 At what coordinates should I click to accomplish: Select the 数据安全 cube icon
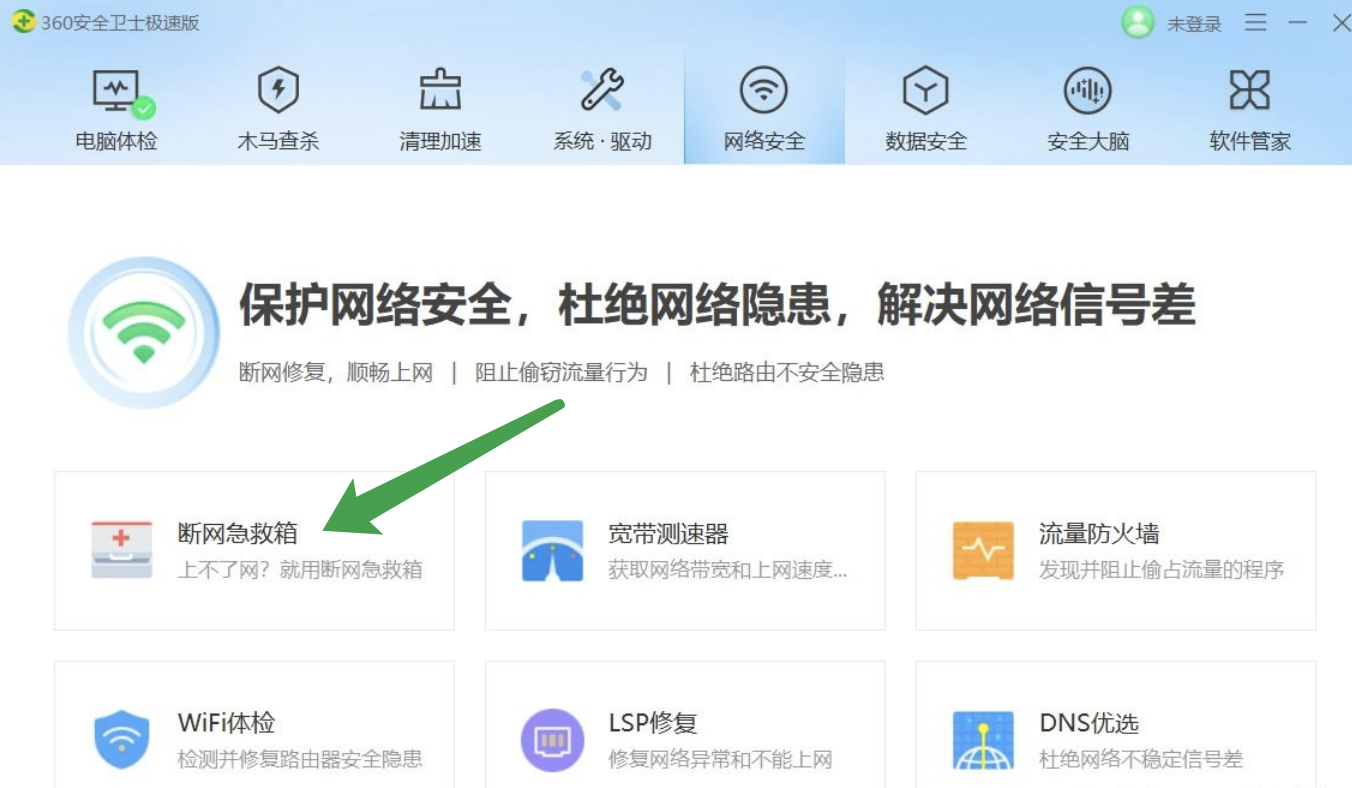(925, 92)
